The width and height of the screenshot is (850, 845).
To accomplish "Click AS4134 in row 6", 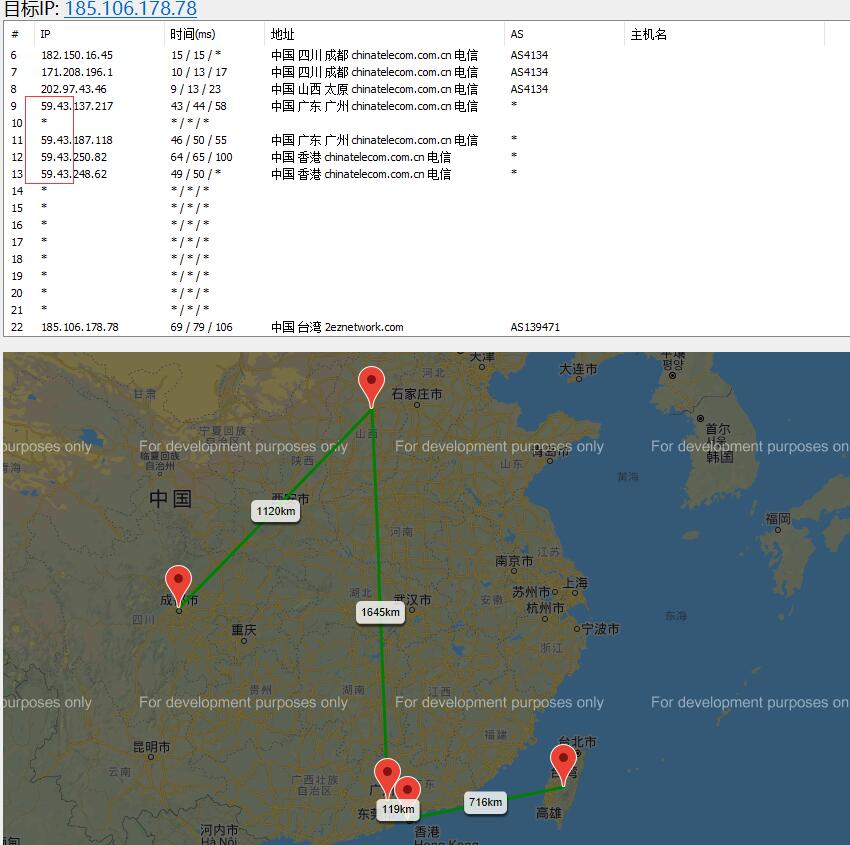I will point(529,55).
